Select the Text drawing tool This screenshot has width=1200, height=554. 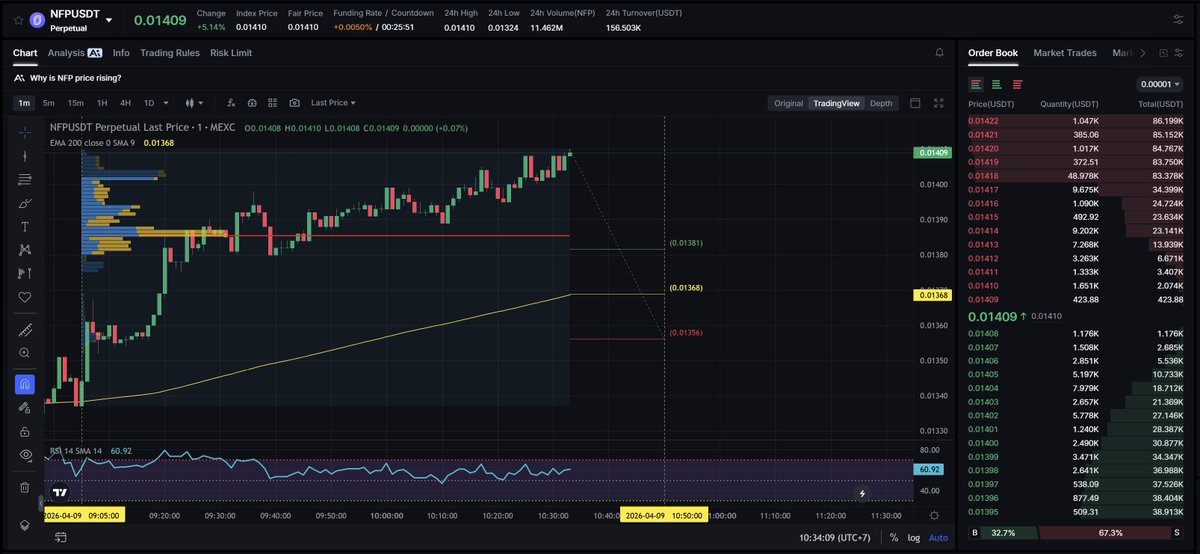pyautogui.click(x=25, y=227)
